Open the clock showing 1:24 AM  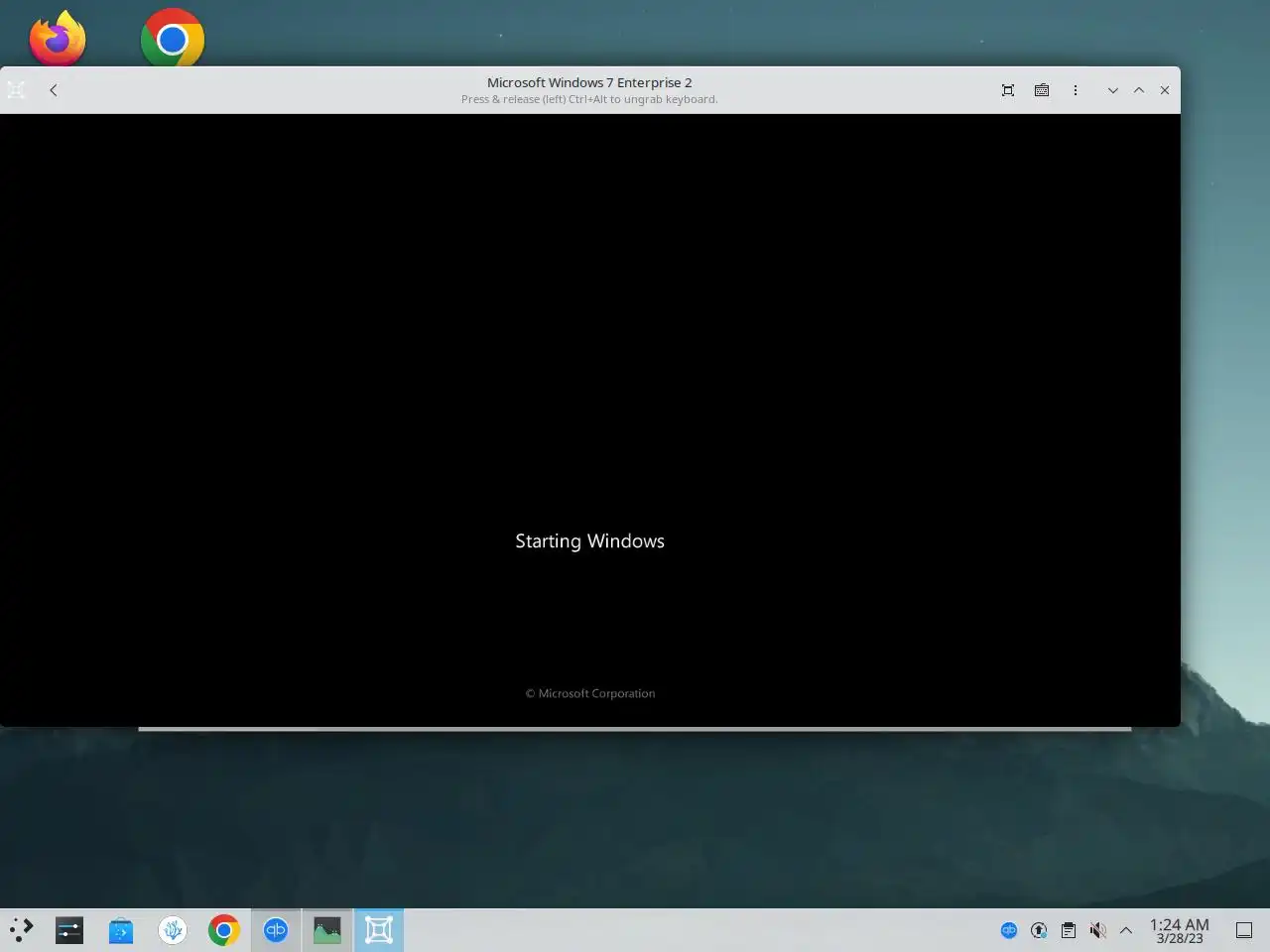point(1180,930)
